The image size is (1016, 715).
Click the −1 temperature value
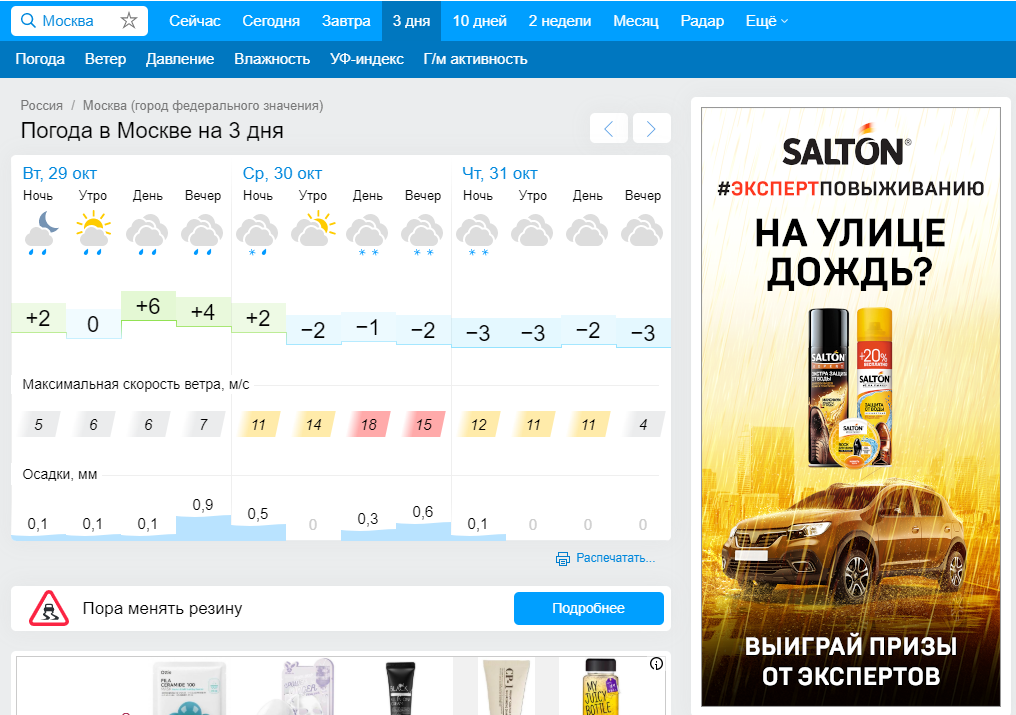click(367, 327)
